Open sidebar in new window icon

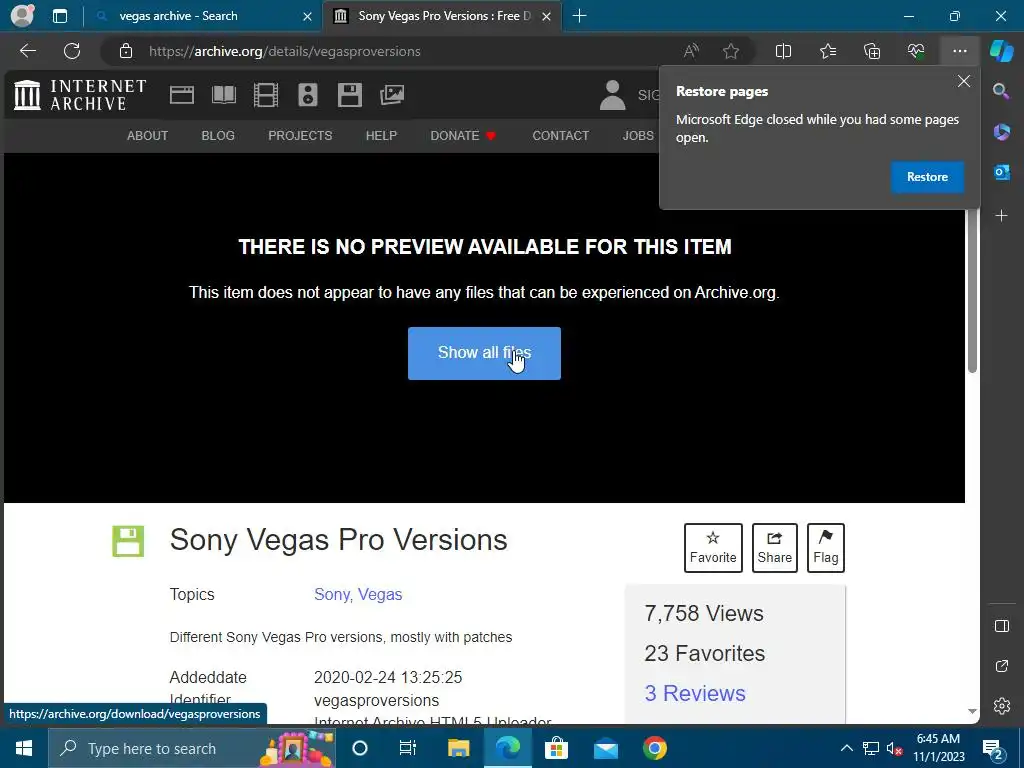click(1002, 666)
